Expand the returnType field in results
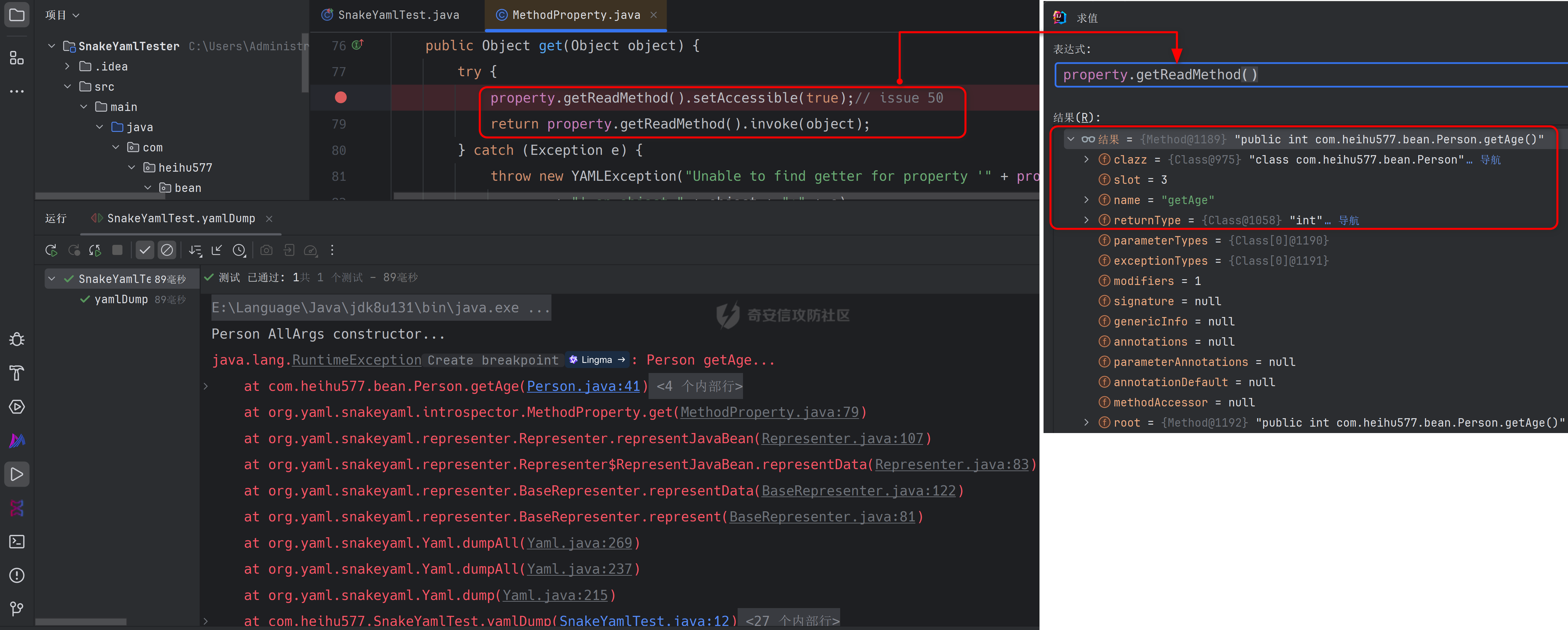1568x630 pixels. pyautogui.click(x=1086, y=220)
